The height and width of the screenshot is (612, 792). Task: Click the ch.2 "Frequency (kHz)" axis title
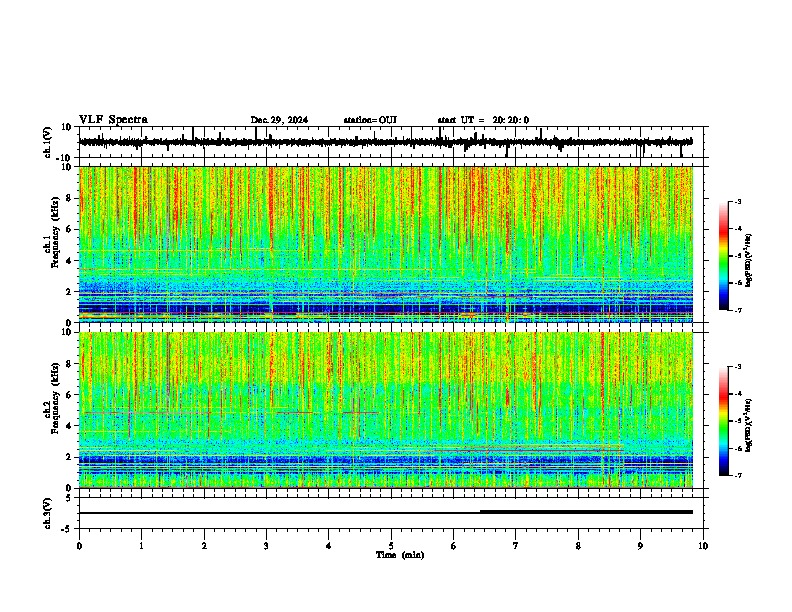pyautogui.click(x=55, y=398)
